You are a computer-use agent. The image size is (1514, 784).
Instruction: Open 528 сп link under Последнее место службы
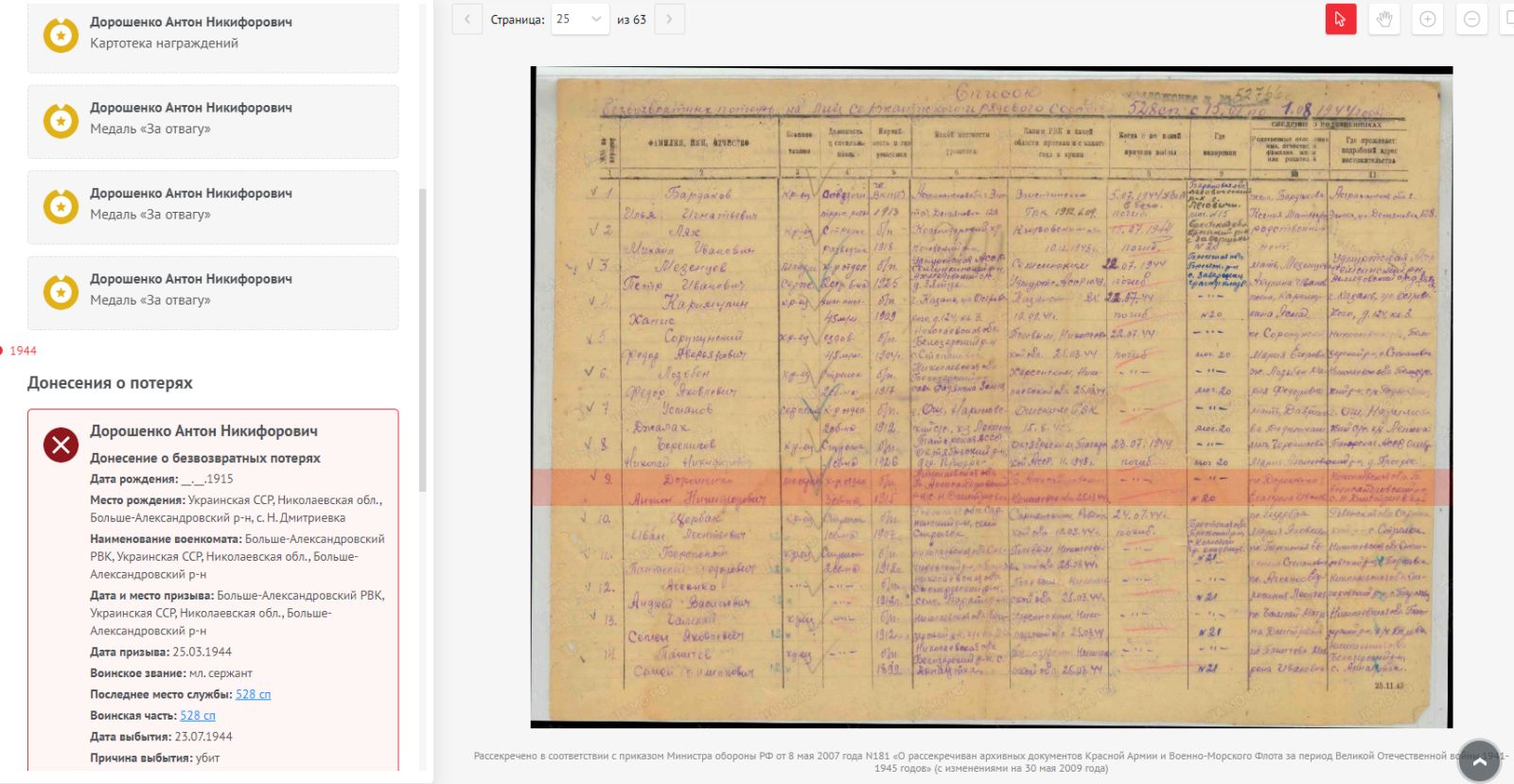(253, 694)
